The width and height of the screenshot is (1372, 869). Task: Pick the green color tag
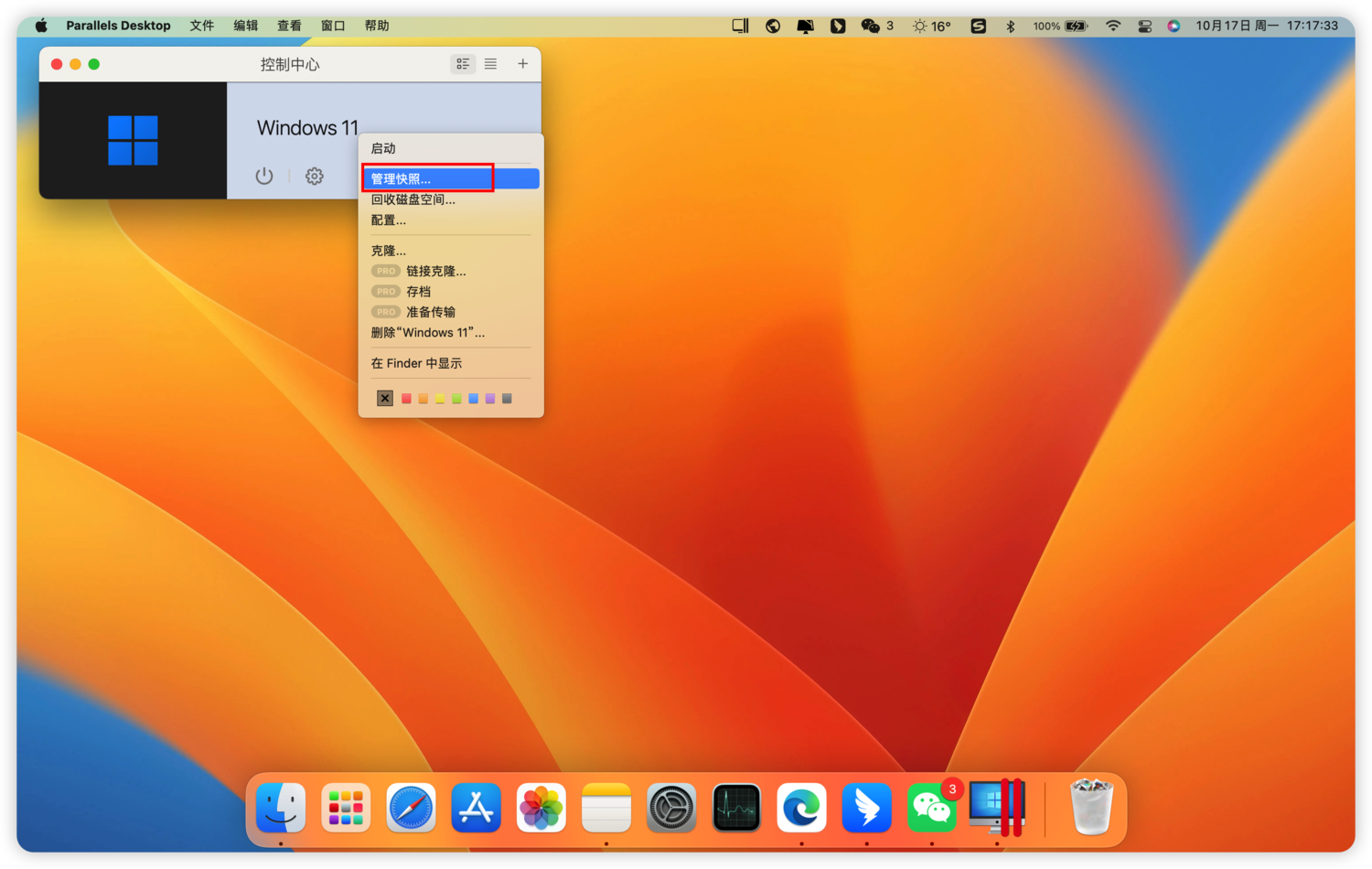(456, 398)
